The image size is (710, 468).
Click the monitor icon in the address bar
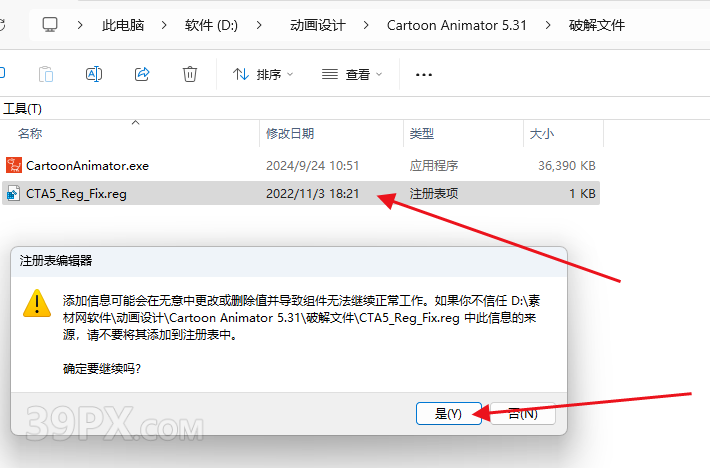(50, 23)
